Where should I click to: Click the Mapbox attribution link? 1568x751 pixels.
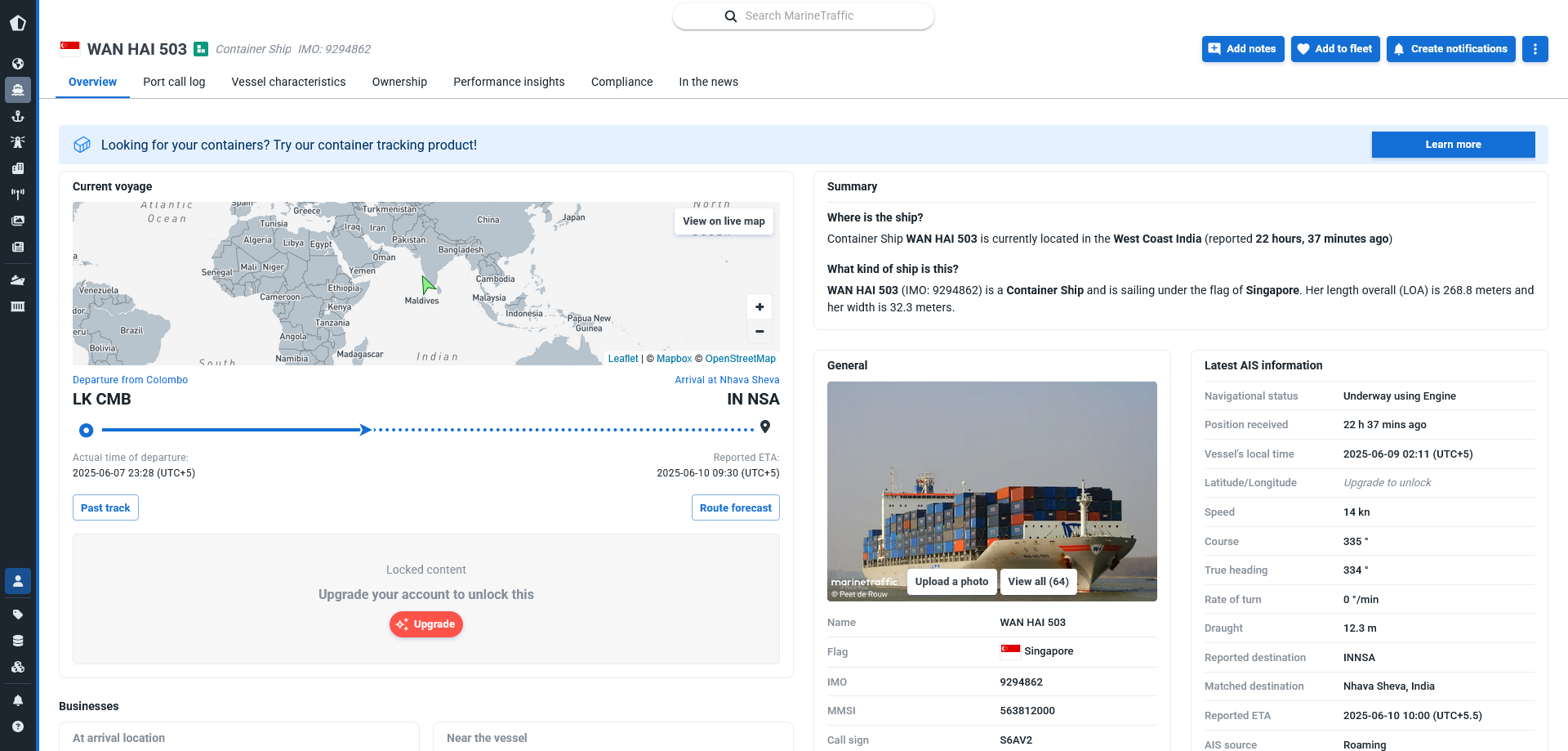click(674, 359)
